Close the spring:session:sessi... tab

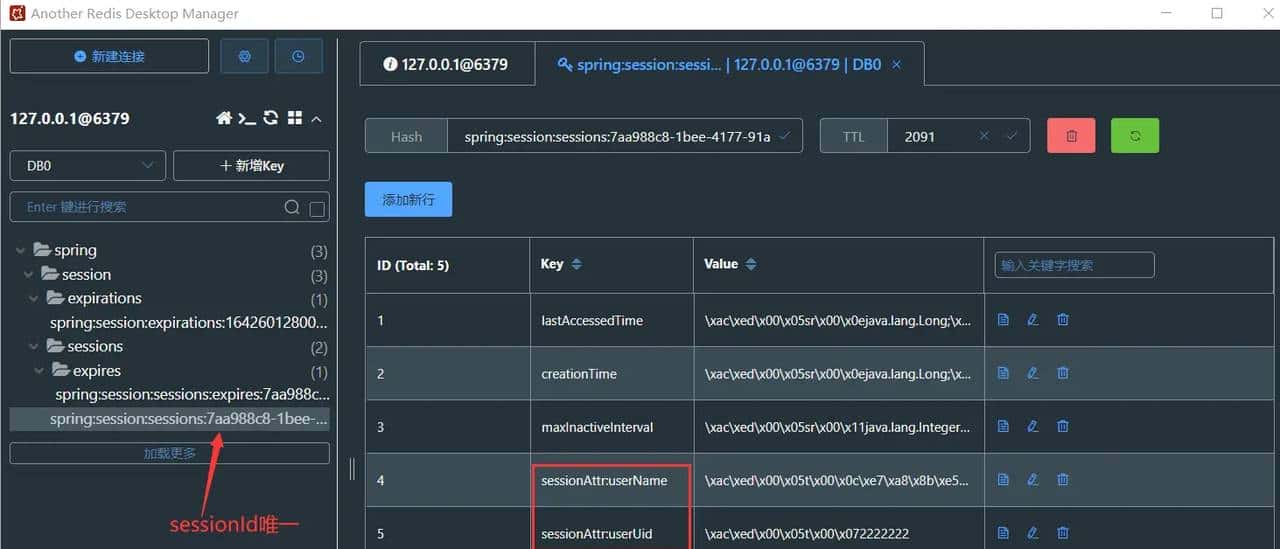[x=896, y=64]
